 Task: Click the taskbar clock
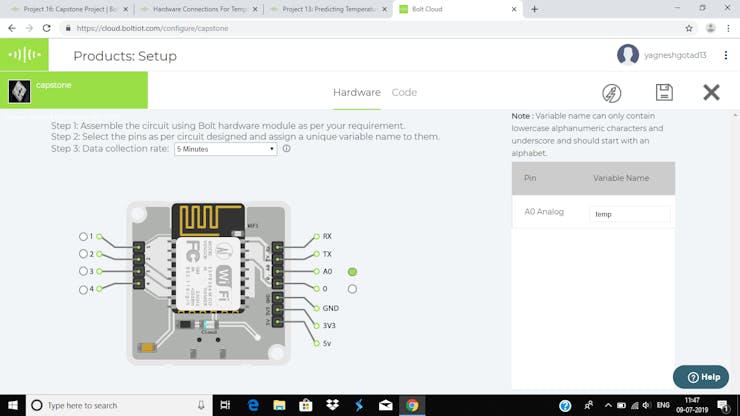pos(692,405)
